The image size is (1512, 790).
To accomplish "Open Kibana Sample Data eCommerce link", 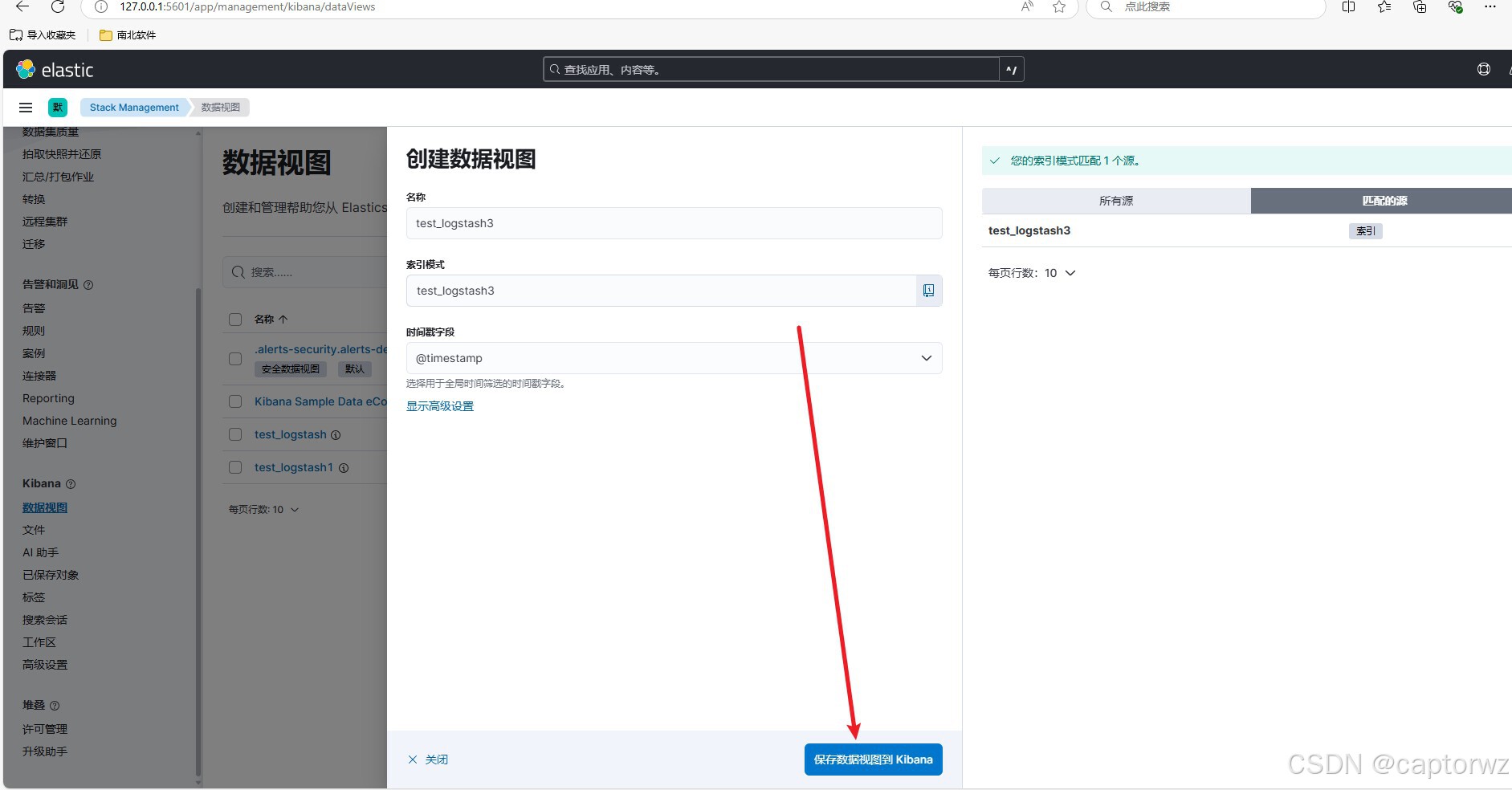I will pos(320,401).
